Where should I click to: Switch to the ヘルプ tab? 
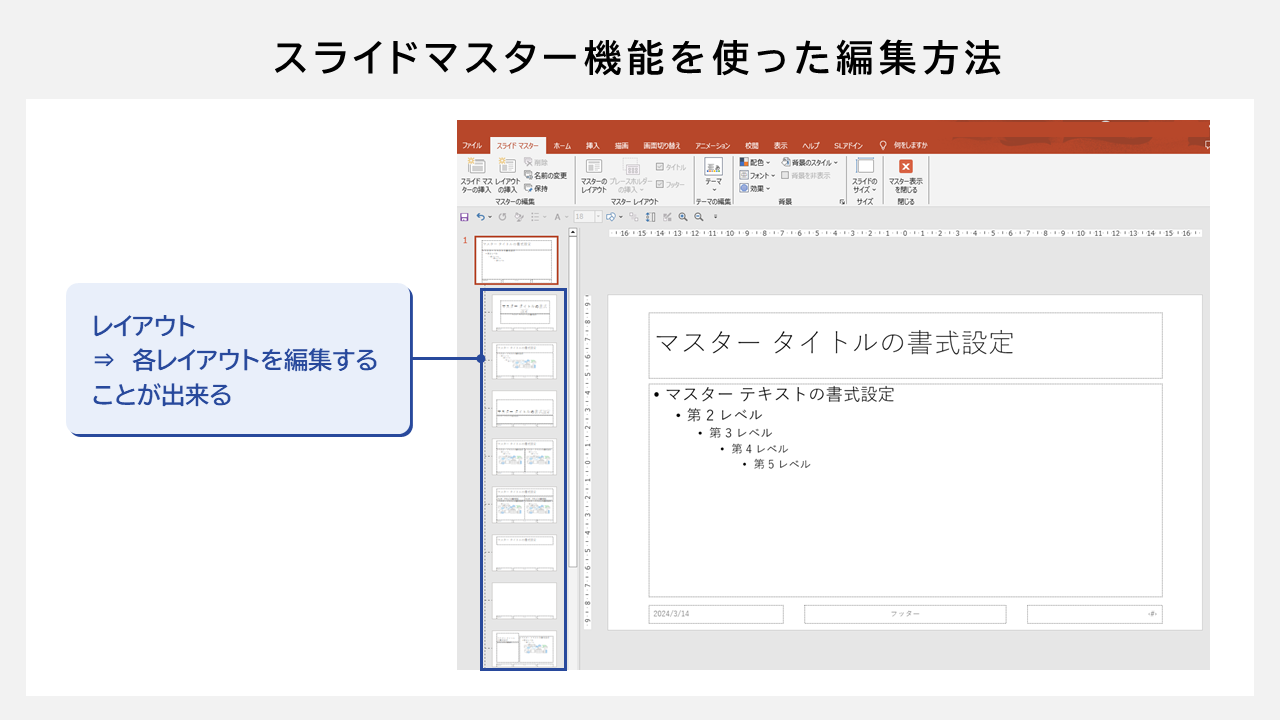(811, 146)
